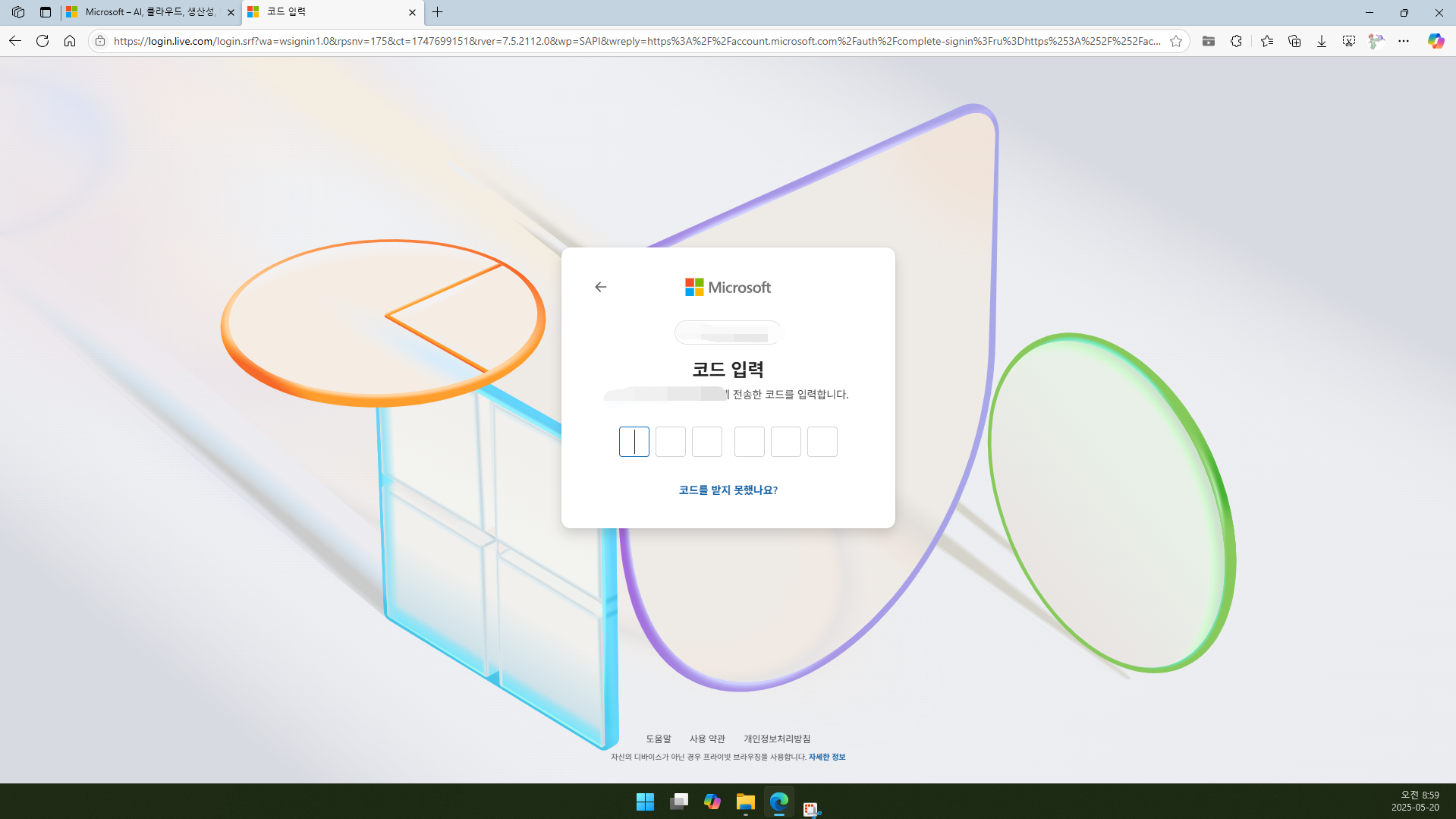Focus the first code digit box
This screenshot has width=1456, height=819.
[634, 442]
